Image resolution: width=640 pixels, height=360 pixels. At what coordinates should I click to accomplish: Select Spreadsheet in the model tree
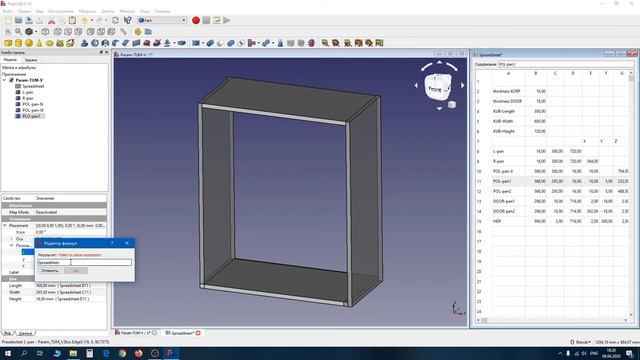tap(33, 87)
